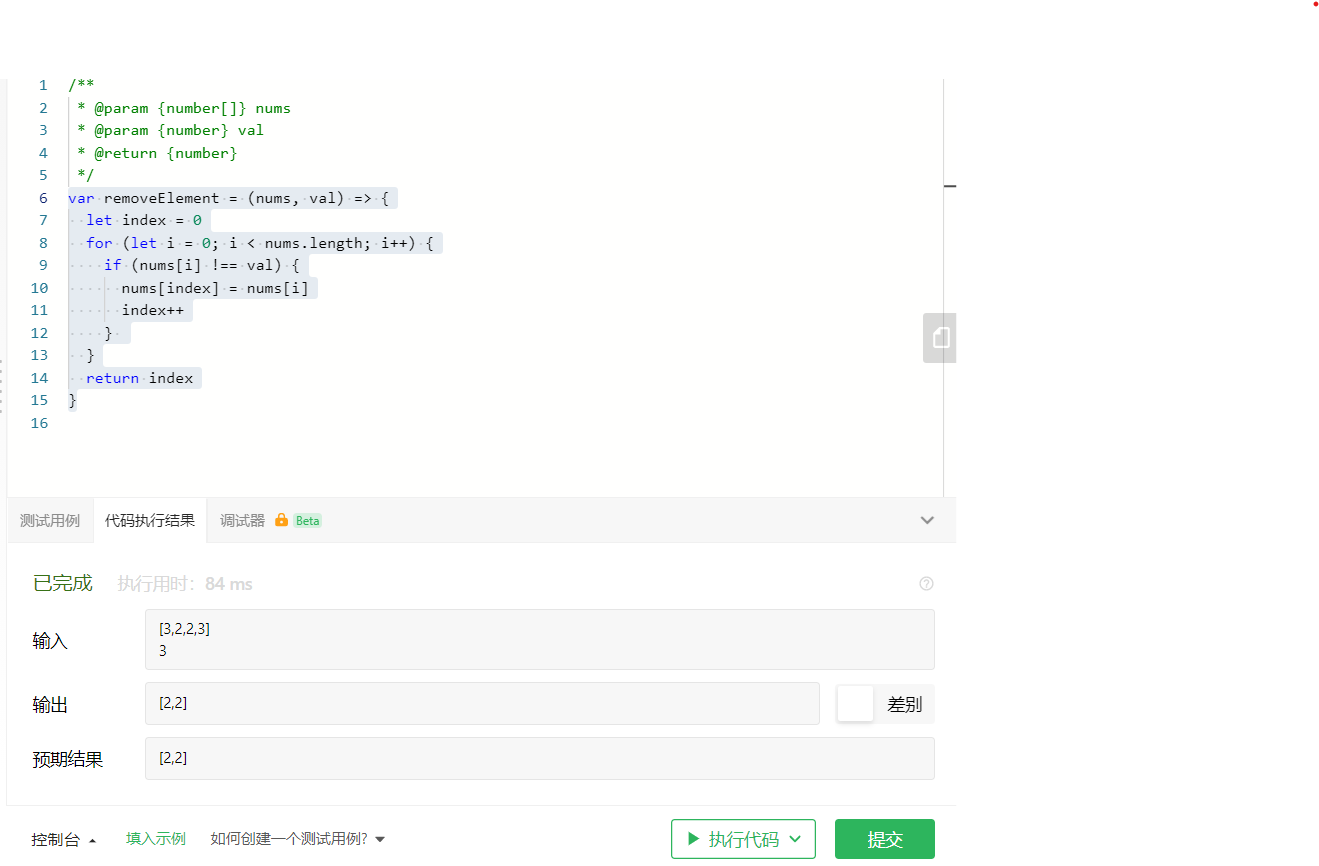This screenshot has height=866, width=1319.
Task: Submit the solution with 提交 button
Action: tap(885, 839)
